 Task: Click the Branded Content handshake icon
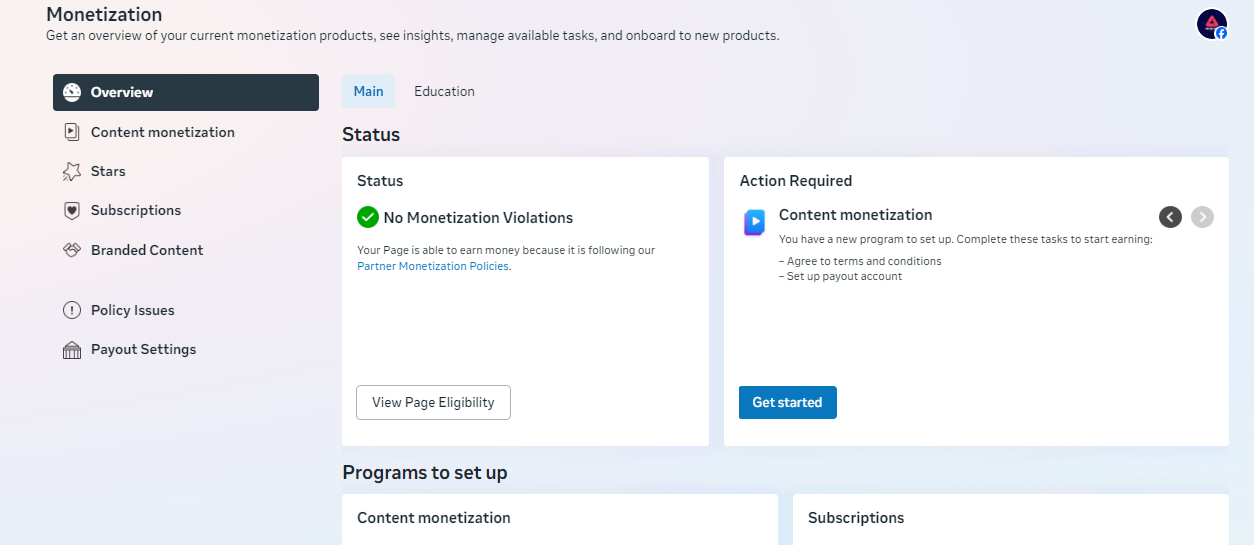click(x=72, y=250)
